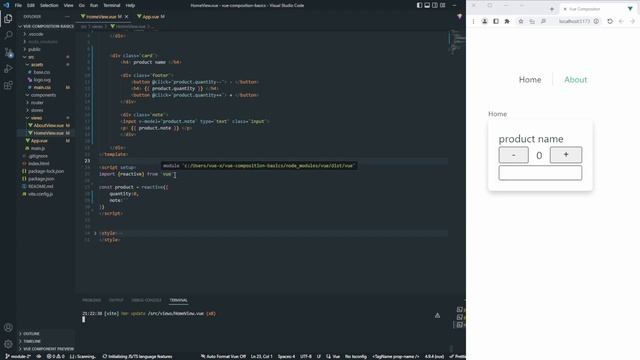
Task: Open customize layout icon
Action: tap(442, 5)
